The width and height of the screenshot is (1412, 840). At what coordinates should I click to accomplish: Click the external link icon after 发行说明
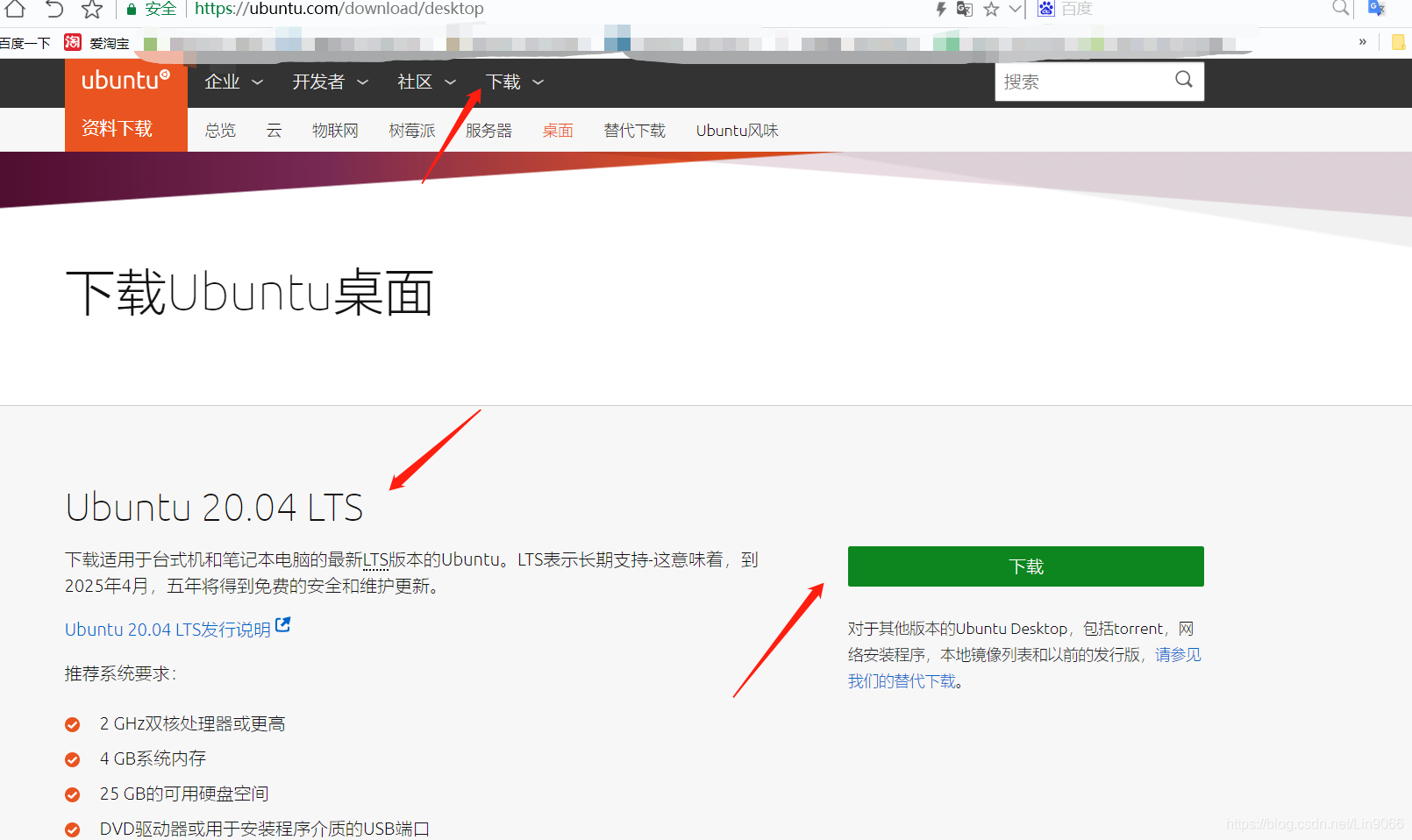pyautogui.click(x=282, y=625)
